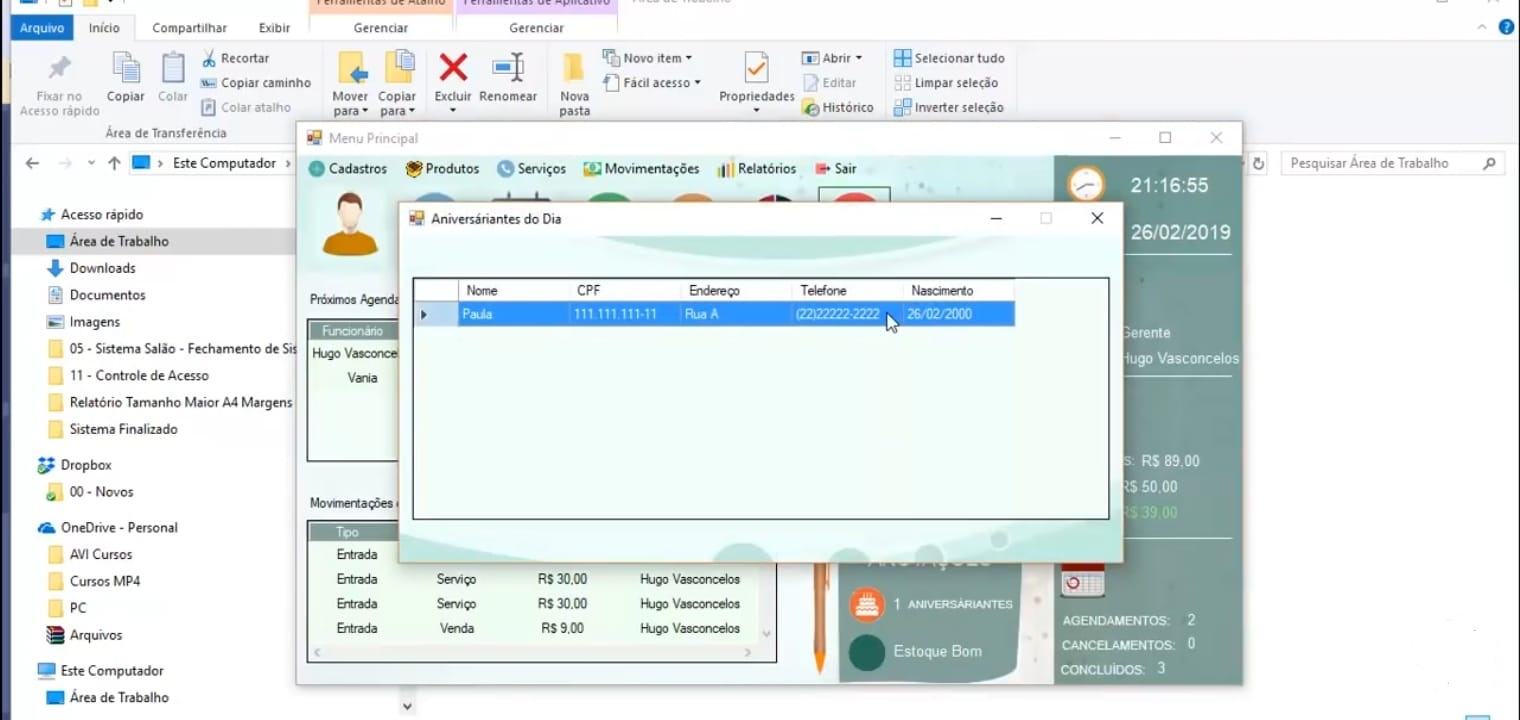The width and height of the screenshot is (1520, 720).
Task: Open the Novo item dropdown
Action: pos(647,58)
